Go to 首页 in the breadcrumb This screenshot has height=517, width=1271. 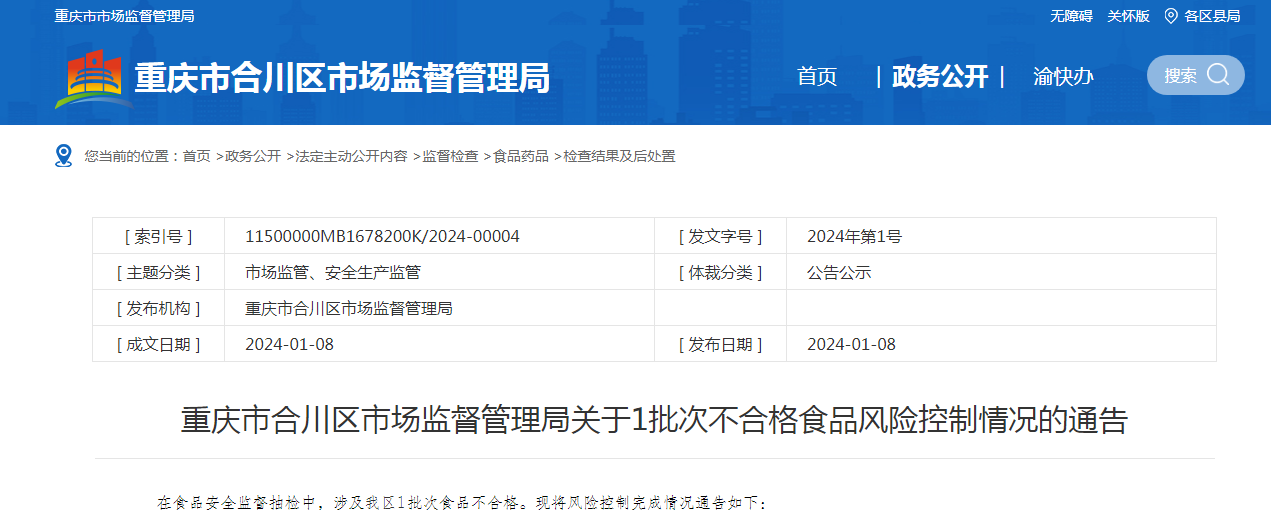click(x=196, y=156)
